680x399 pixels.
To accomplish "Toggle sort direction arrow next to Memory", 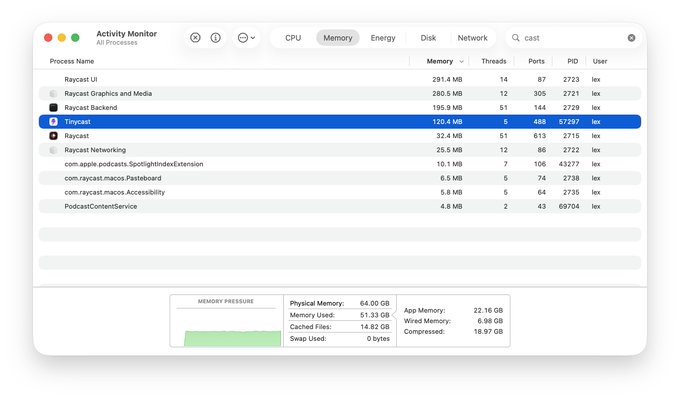I will point(461,62).
